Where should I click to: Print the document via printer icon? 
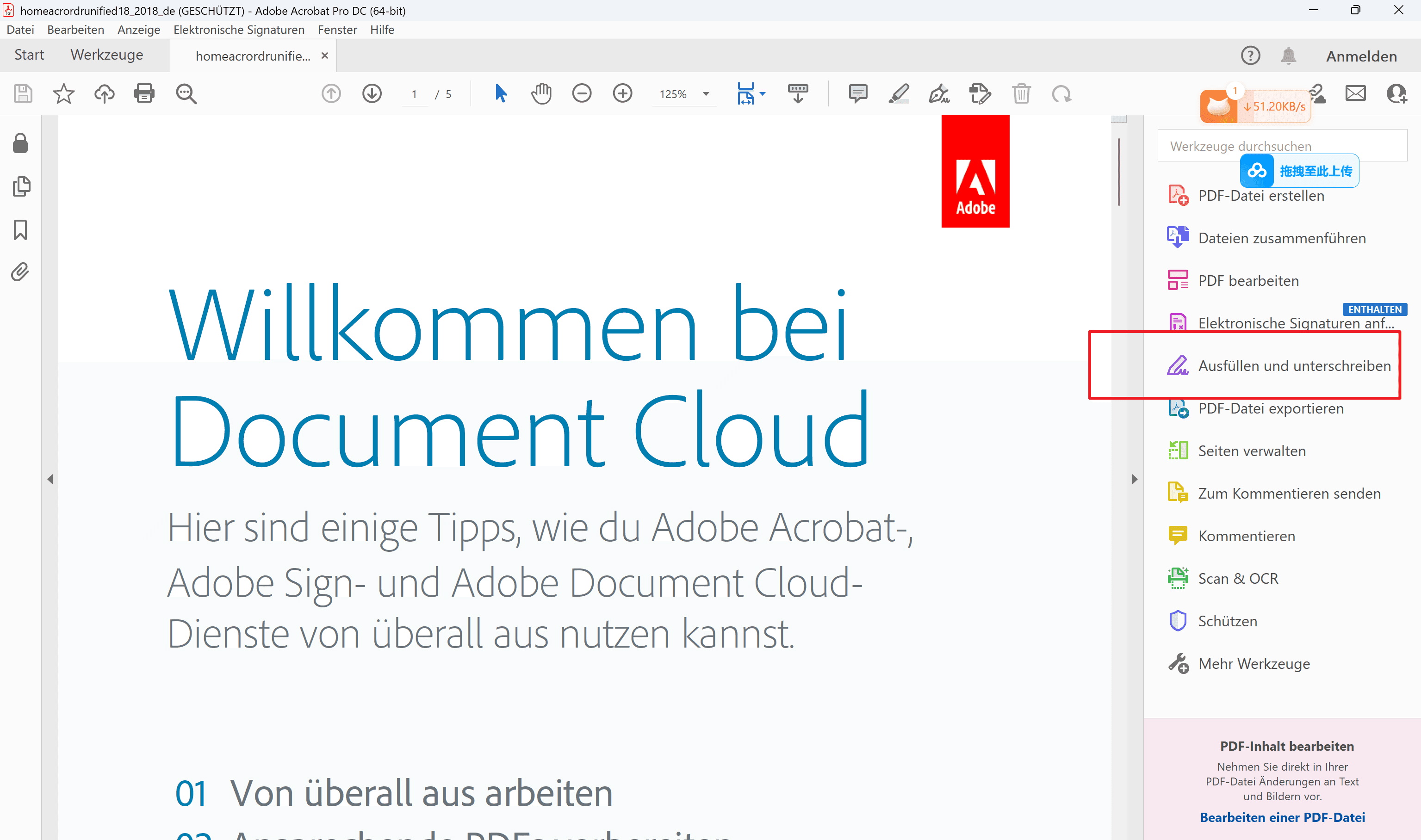[144, 93]
